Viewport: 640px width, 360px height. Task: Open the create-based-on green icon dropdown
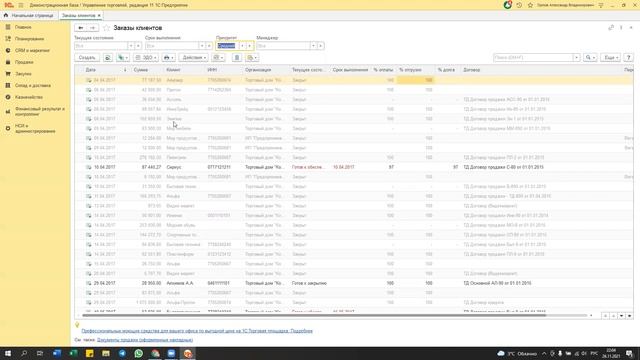coord(123,58)
